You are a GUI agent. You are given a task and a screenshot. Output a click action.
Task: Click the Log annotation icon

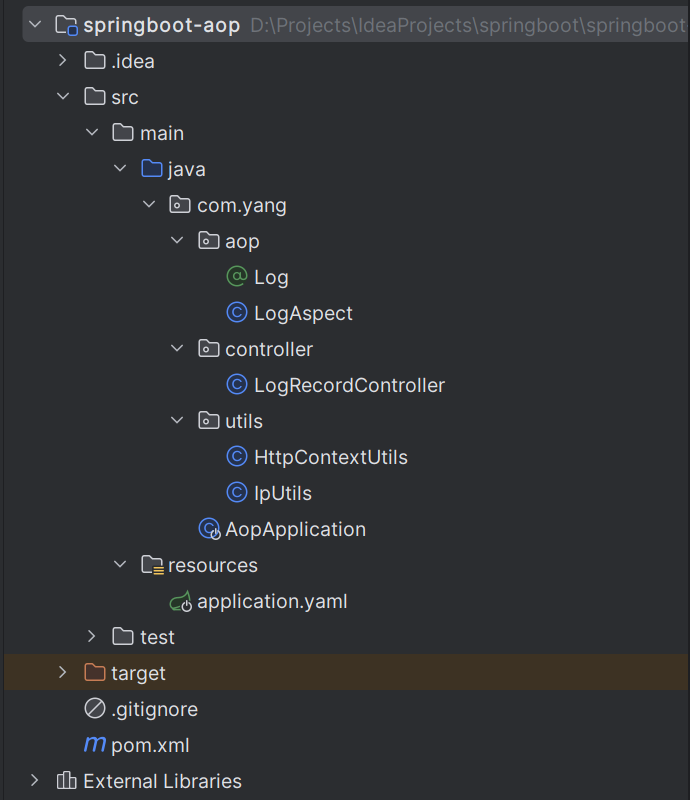tap(237, 277)
